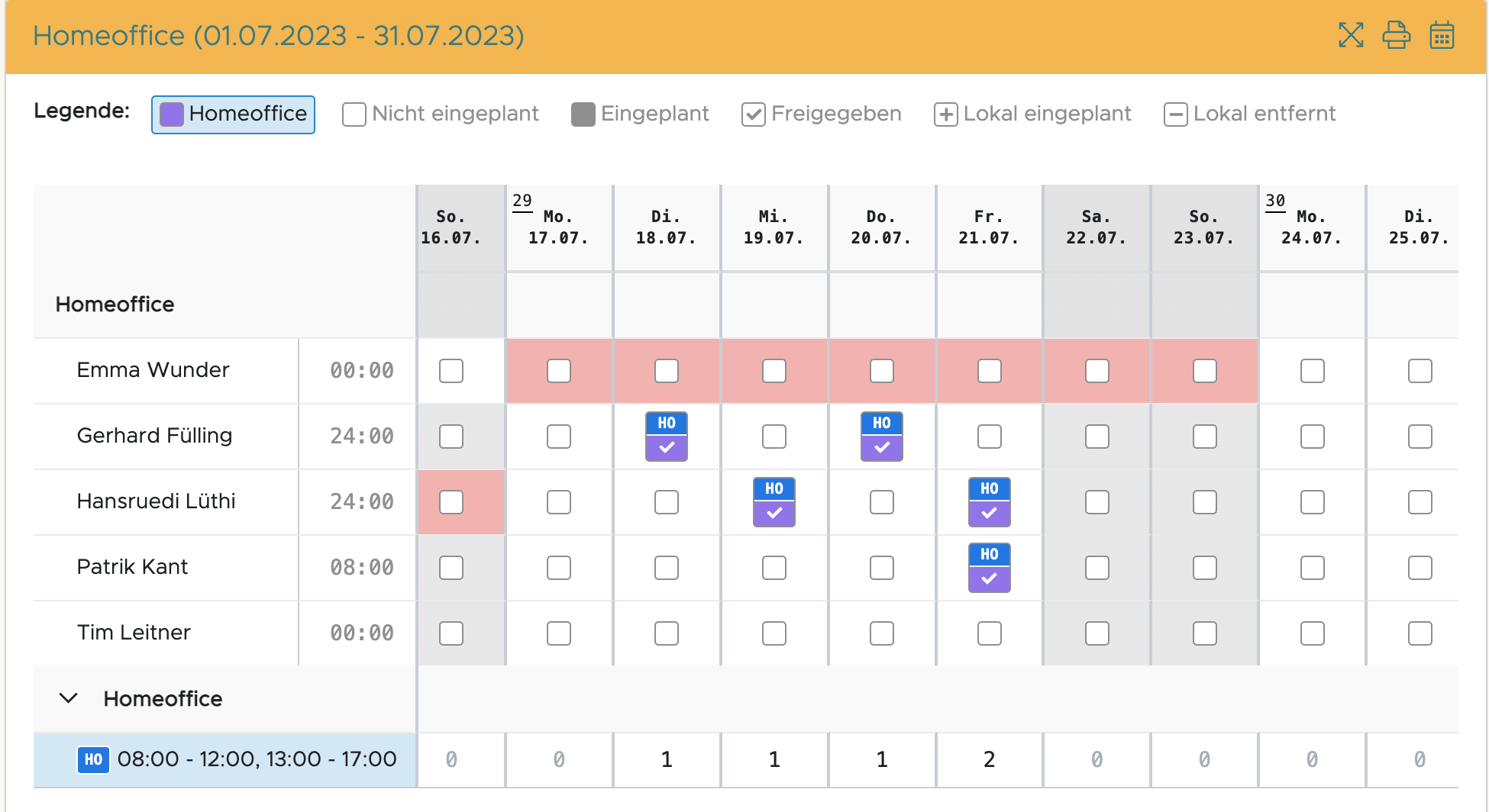Check Tim Leitner's box on Fr. 21.07.
This screenshot has height=812, width=1489.
pyautogui.click(x=990, y=633)
